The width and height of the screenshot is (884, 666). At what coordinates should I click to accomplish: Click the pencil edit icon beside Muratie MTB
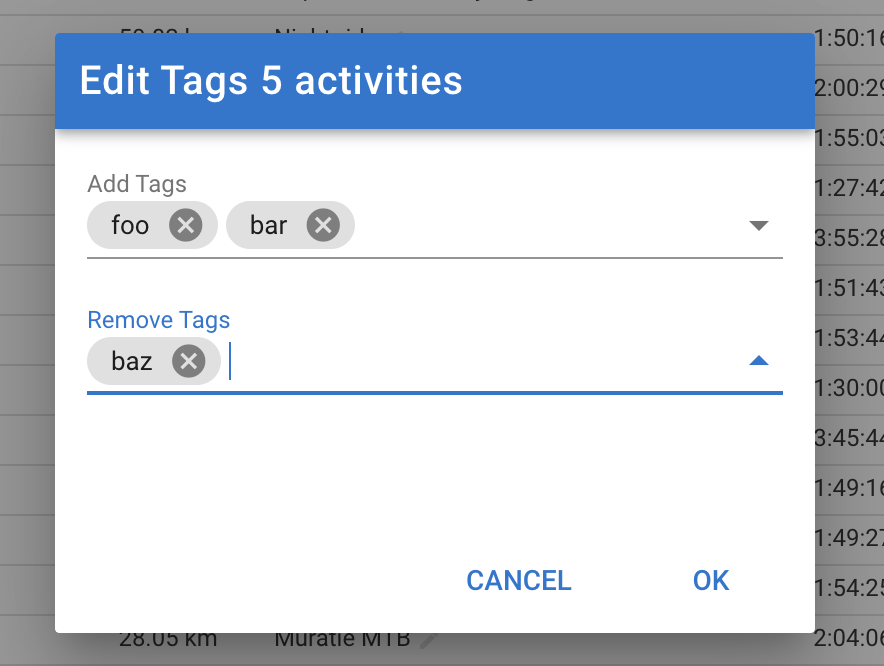coord(429,639)
